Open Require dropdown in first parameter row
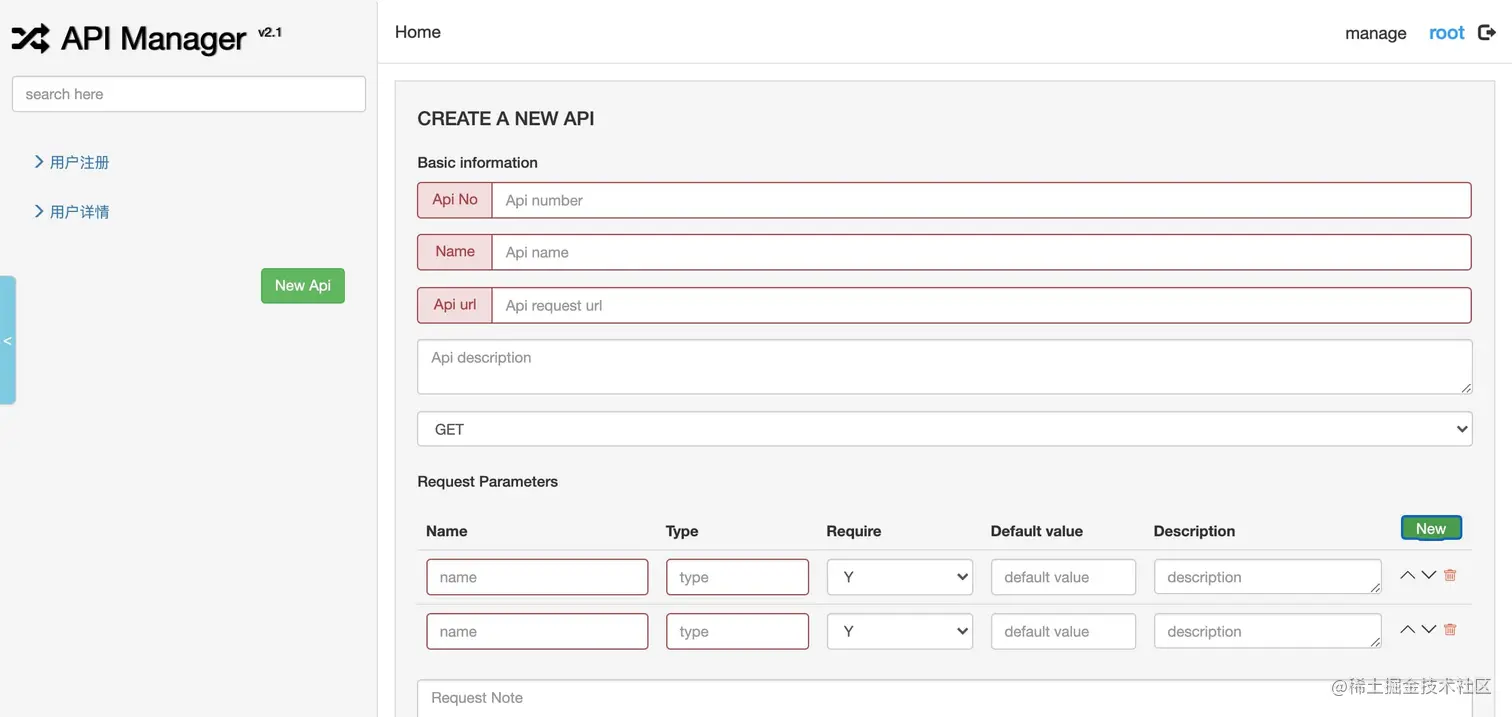The image size is (1512, 717). tap(899, 577)
